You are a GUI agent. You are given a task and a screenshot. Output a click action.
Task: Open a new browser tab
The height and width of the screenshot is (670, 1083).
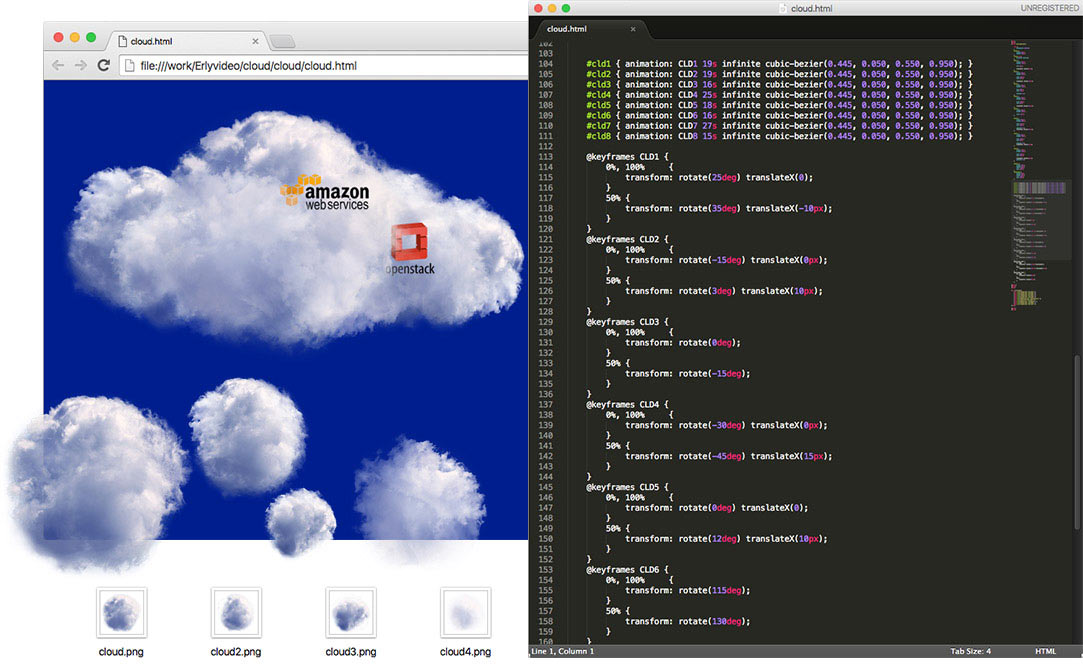click(282, 42)
